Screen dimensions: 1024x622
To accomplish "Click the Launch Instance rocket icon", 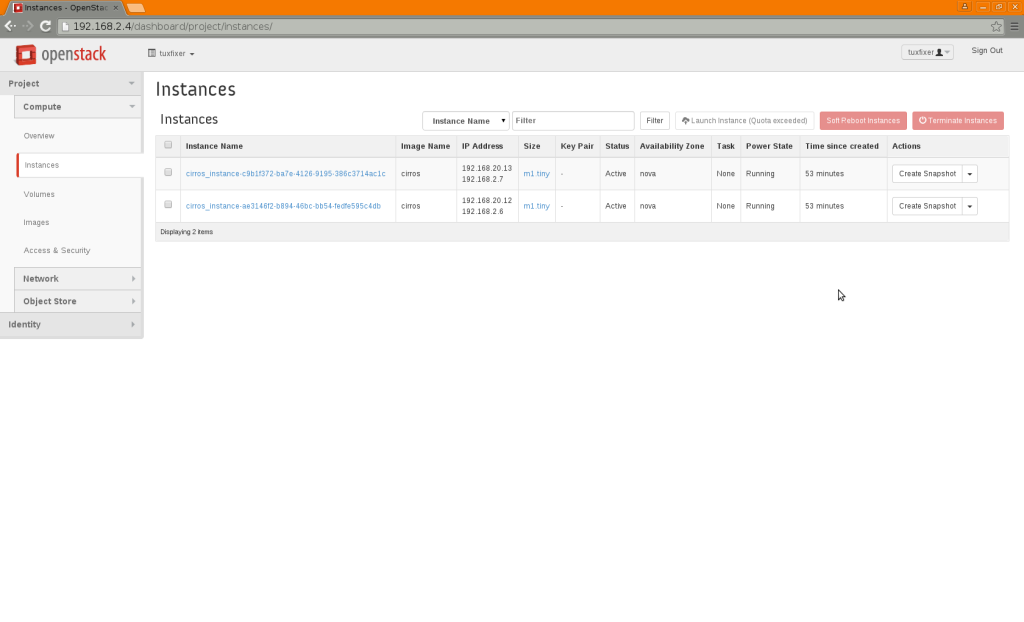I will tap(685, 119).
